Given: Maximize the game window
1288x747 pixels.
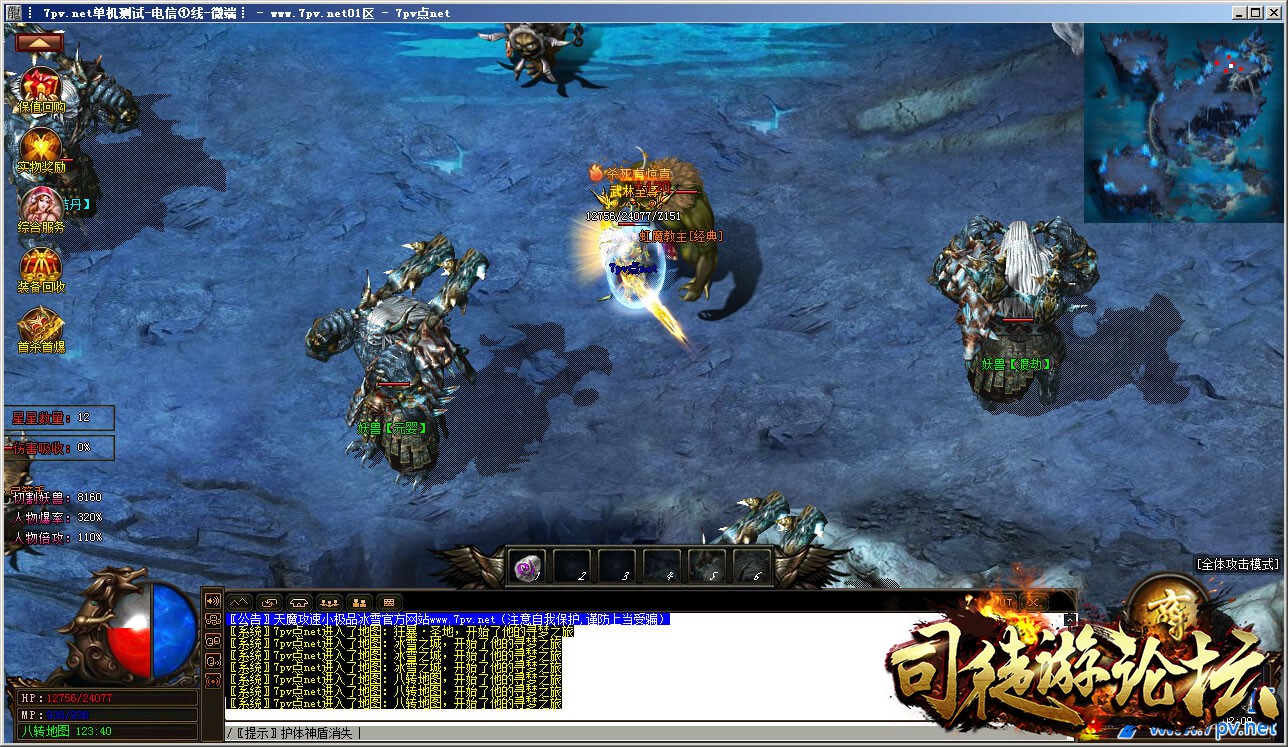Looking at the screenshot, I should tap(1254, 13).
